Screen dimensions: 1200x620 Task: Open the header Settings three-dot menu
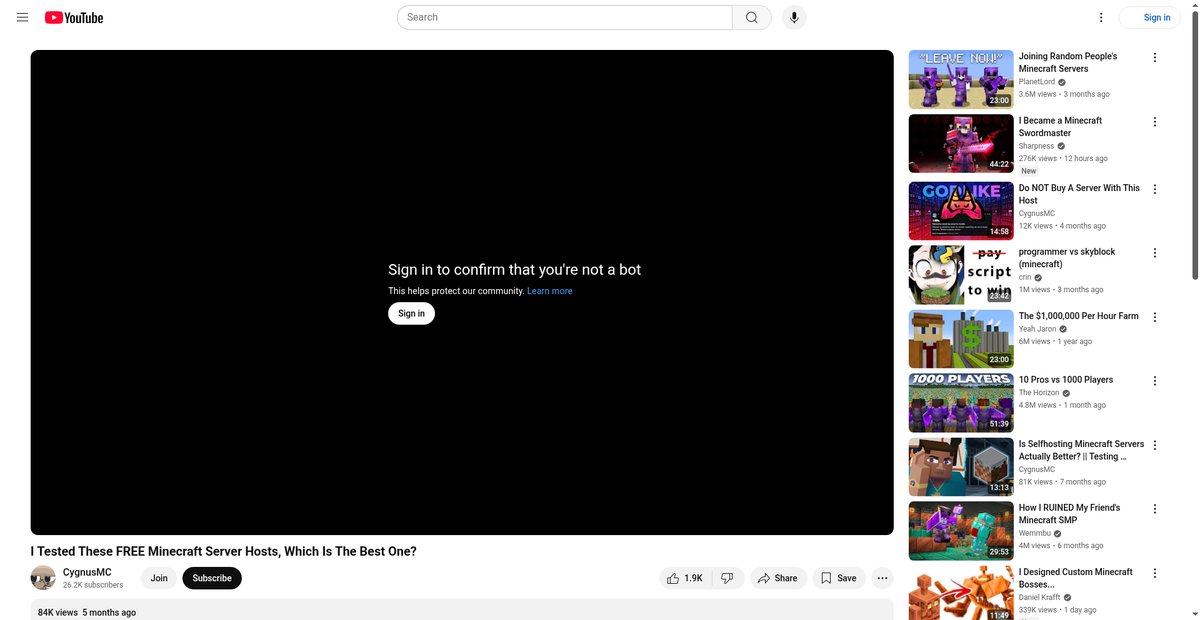click(1101, 17)
